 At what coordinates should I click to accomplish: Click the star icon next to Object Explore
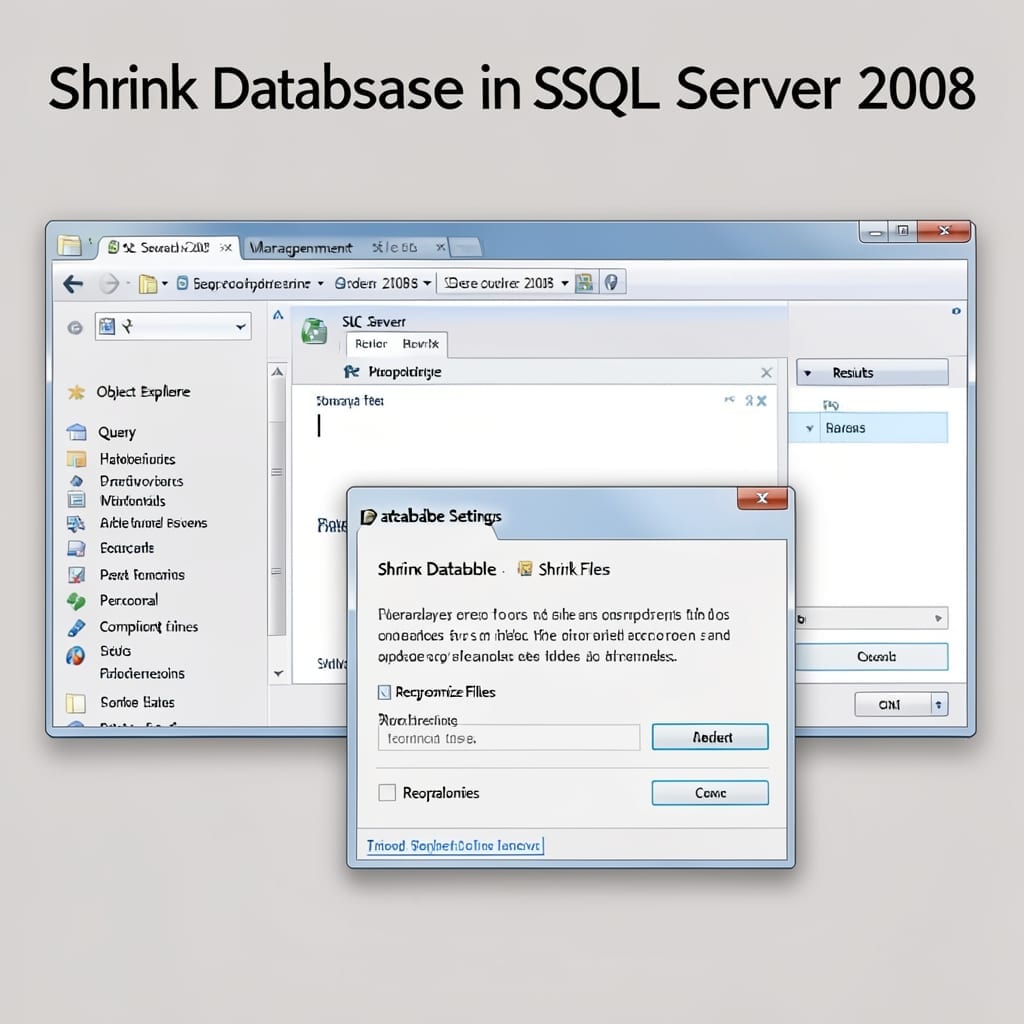(76, 392)
